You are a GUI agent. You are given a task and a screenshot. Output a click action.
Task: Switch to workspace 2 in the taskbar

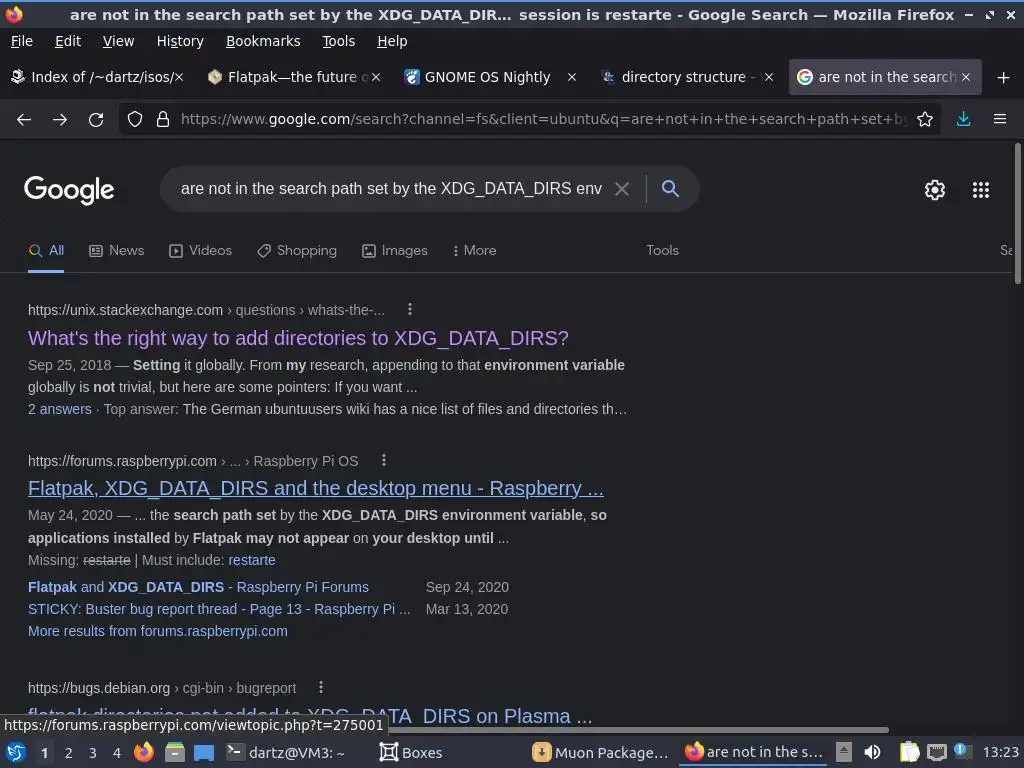click(69, 753)
